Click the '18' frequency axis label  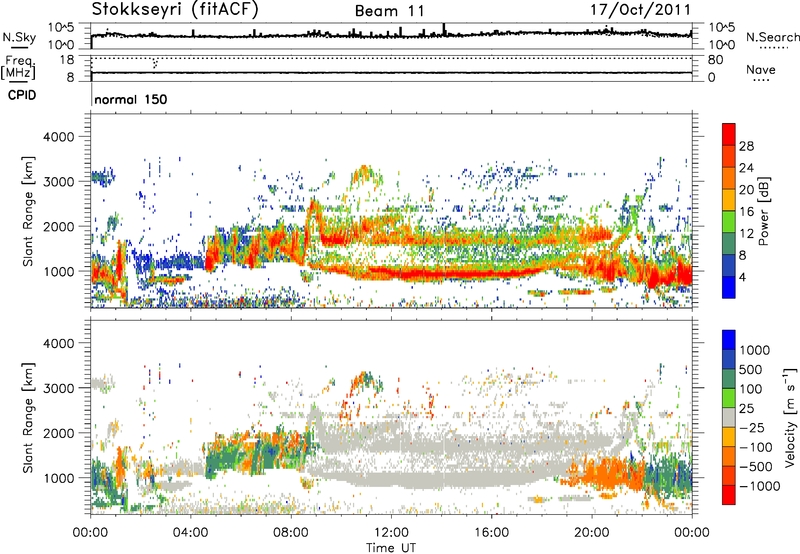(x=67, y=60)
